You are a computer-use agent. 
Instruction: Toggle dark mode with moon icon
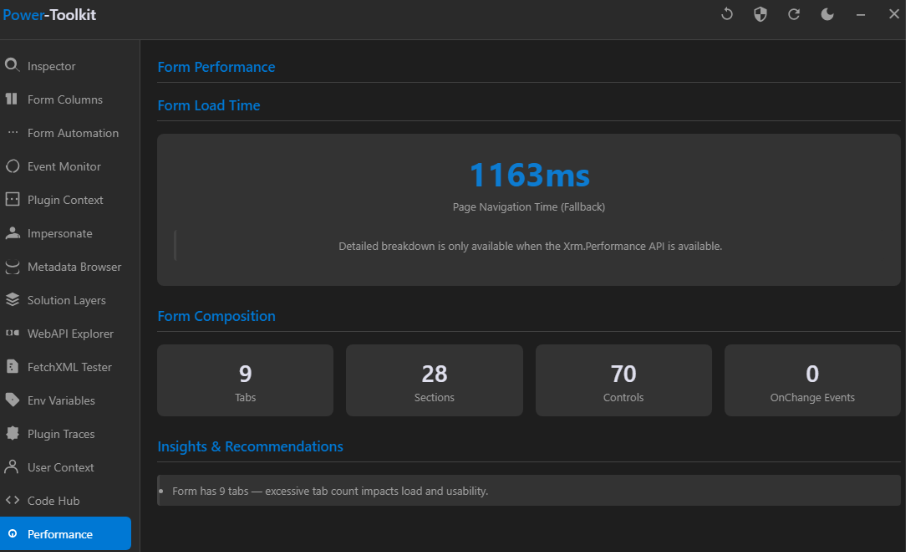pos(827,14)
